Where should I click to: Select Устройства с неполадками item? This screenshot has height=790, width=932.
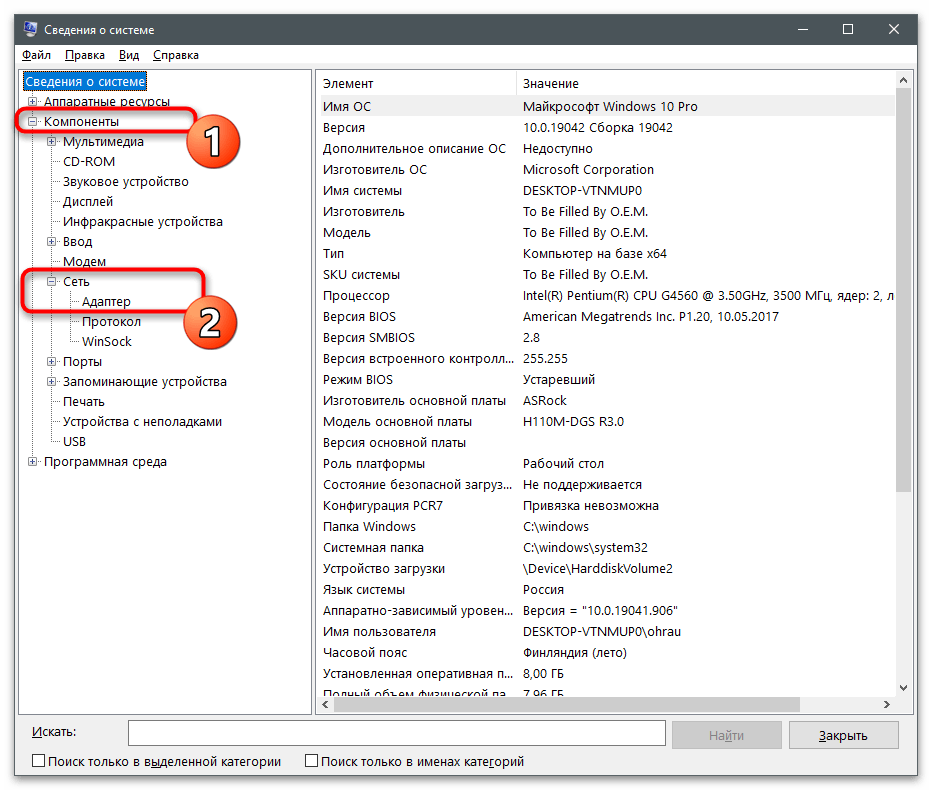[x=142, y=422]
